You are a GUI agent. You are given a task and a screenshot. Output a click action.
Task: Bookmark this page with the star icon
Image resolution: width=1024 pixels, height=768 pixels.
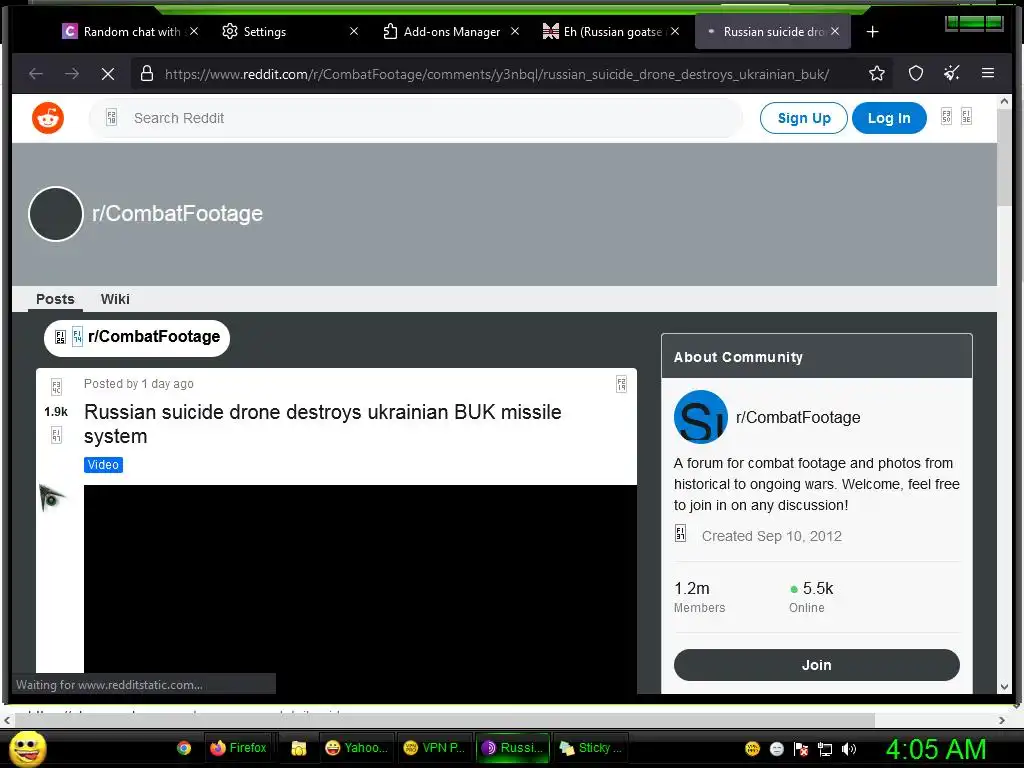(x=876, y=74)
